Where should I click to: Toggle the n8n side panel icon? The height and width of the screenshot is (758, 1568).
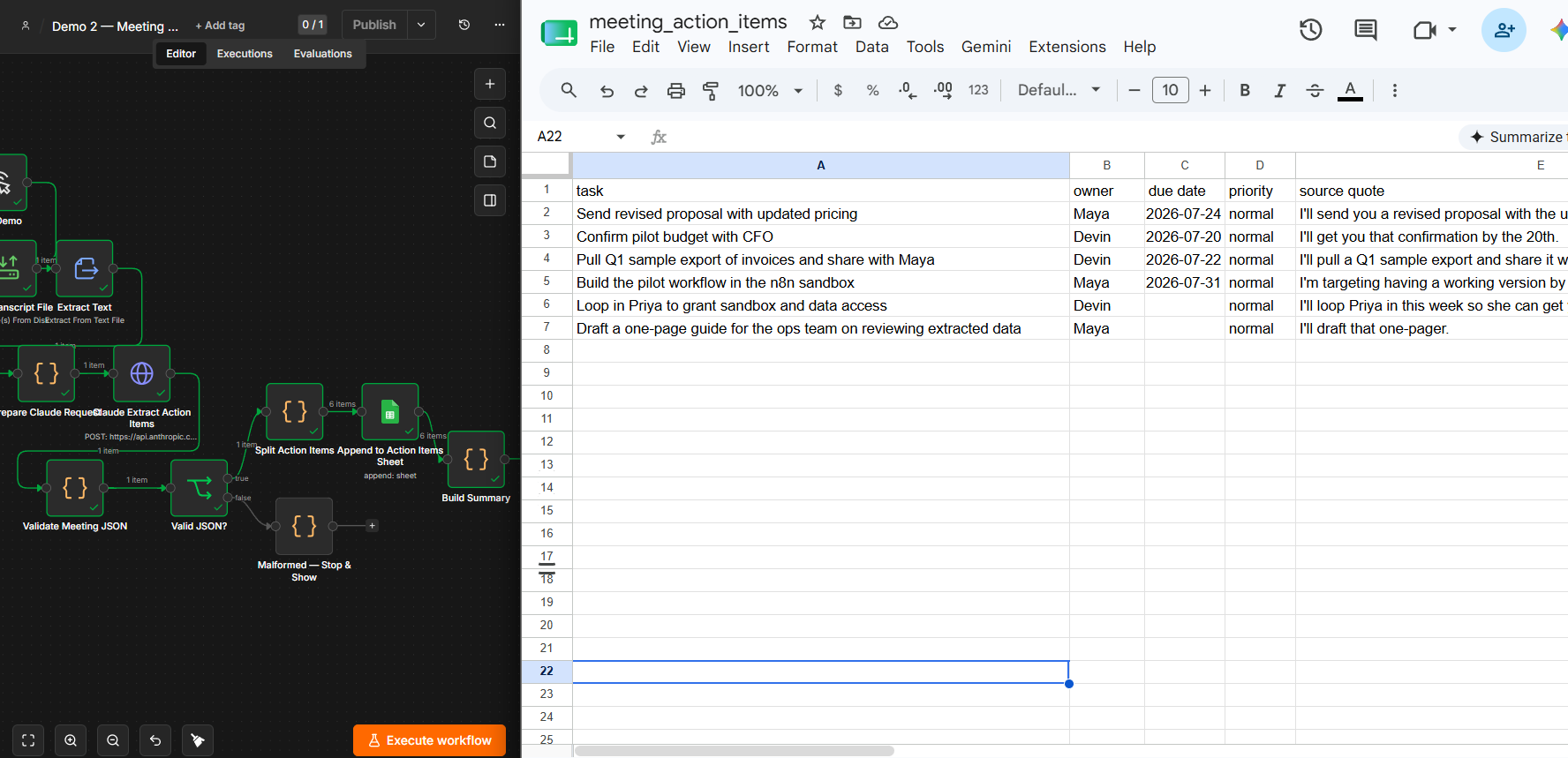click(x=490, y=200)
